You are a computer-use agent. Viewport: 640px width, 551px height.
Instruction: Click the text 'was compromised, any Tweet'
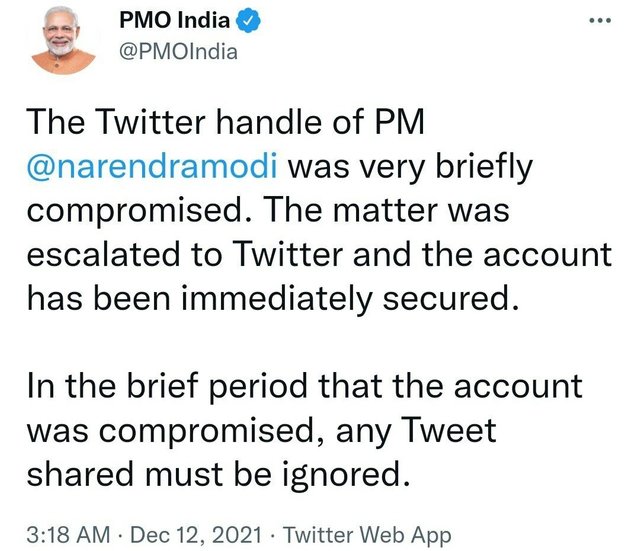pyautogui.click(x=262, y=431)
